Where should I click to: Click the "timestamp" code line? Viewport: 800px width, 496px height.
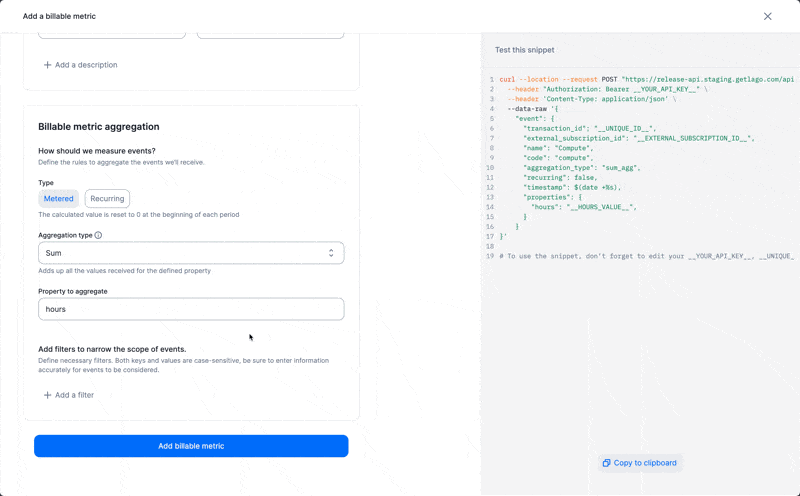point(572,187)
